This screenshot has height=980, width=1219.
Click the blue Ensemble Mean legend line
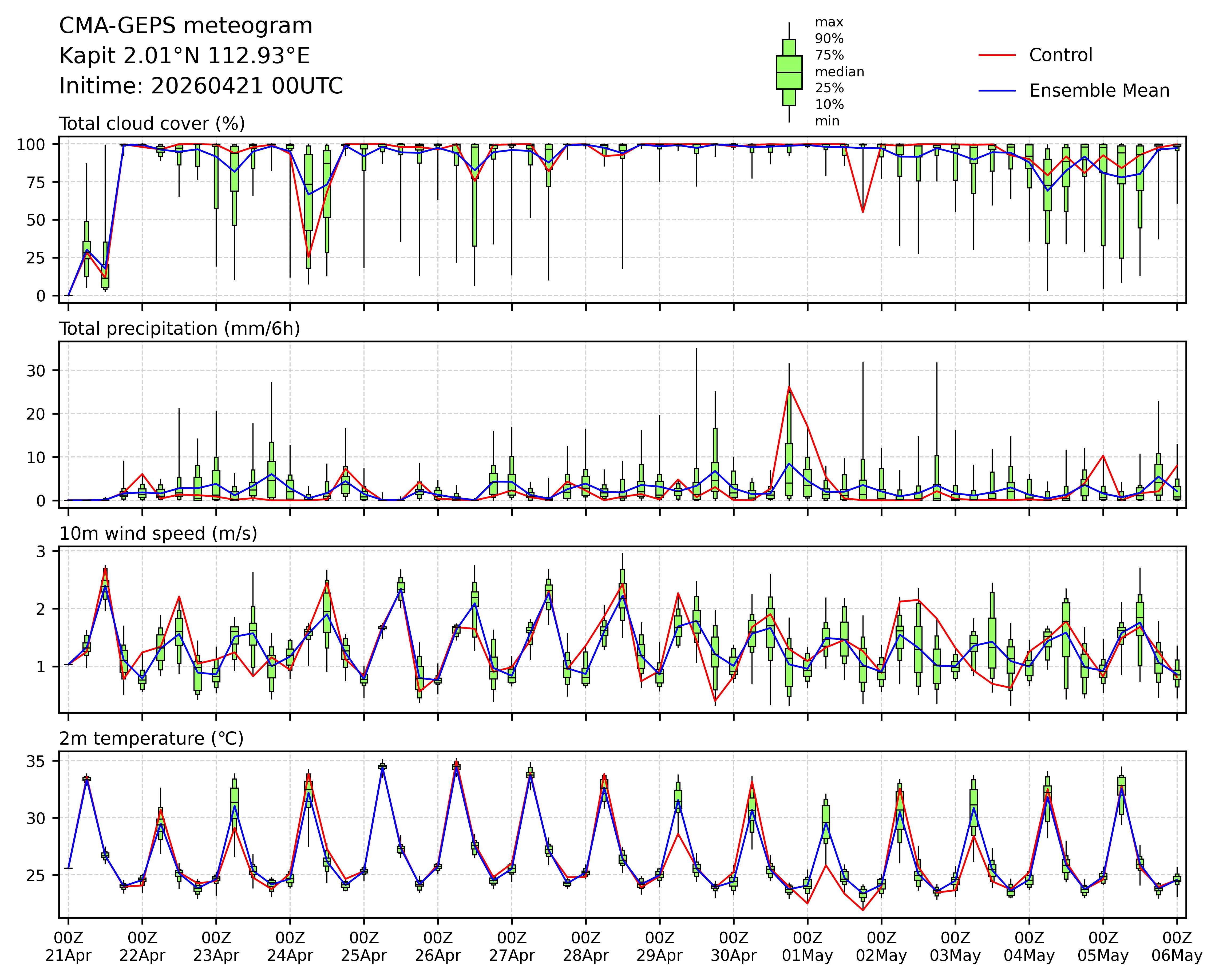point(997,91)
